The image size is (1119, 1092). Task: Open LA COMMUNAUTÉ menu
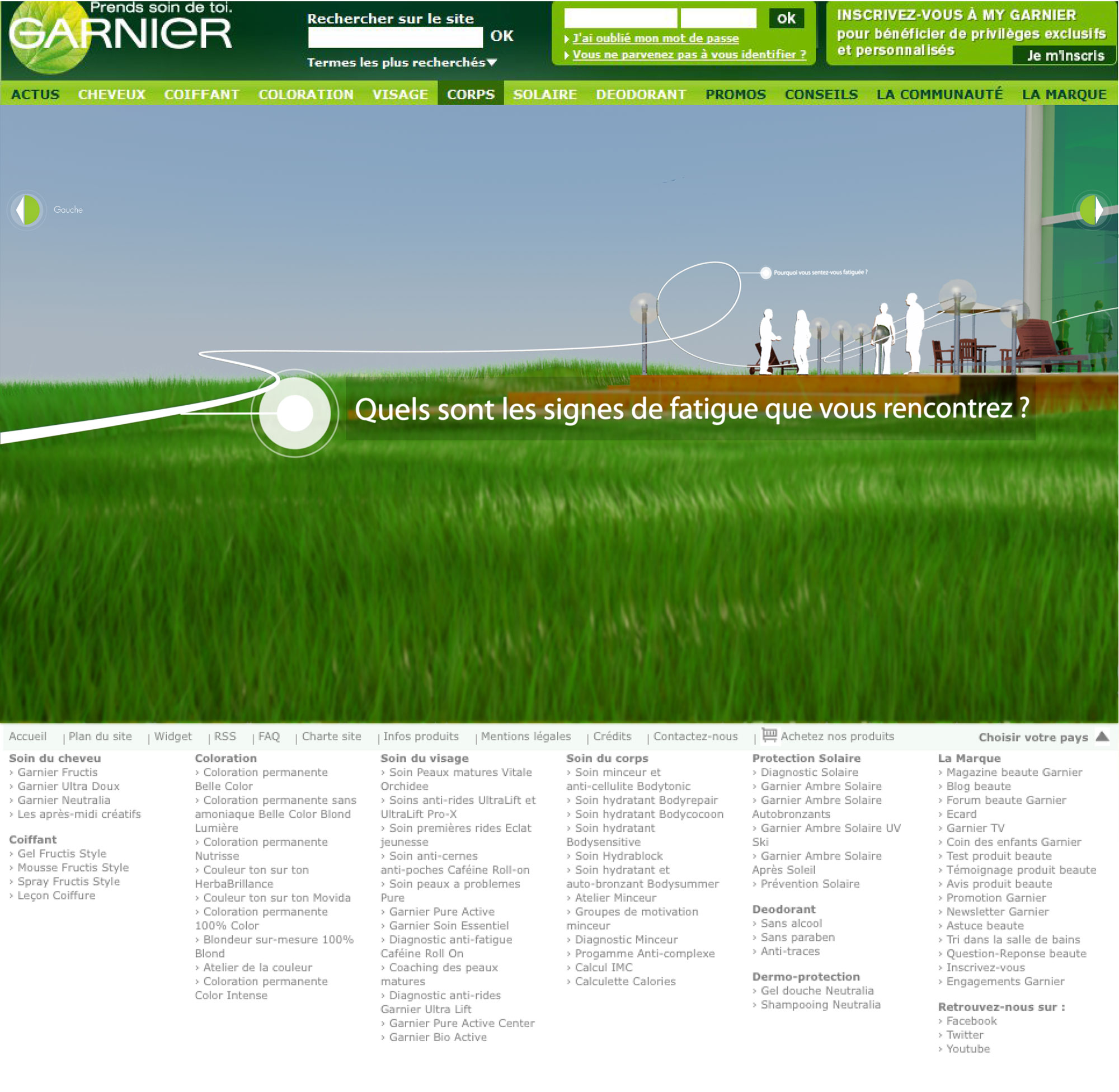(939, 94)
